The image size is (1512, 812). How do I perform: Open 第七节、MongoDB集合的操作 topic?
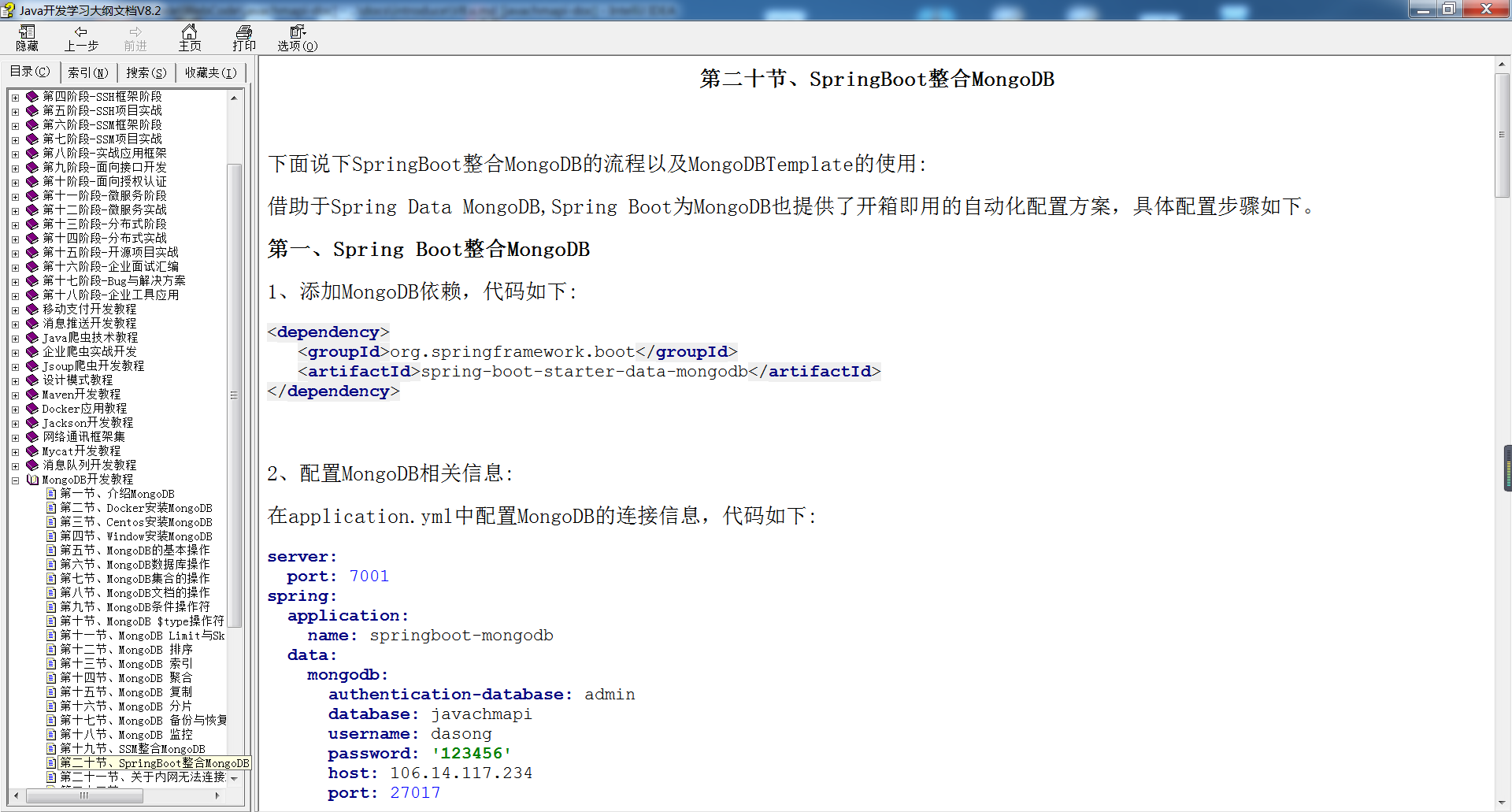click(x=135, y=579)
